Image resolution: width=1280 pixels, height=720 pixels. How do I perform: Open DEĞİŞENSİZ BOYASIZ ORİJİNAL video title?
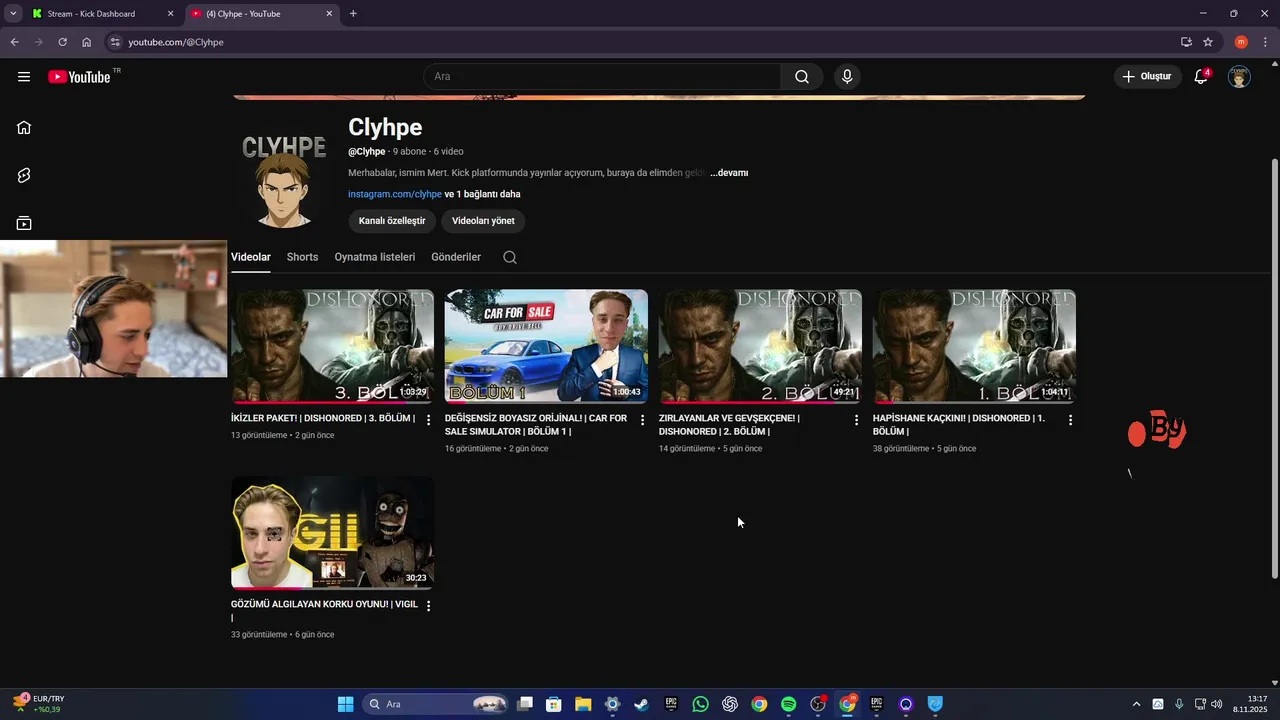tap(536, 425)
